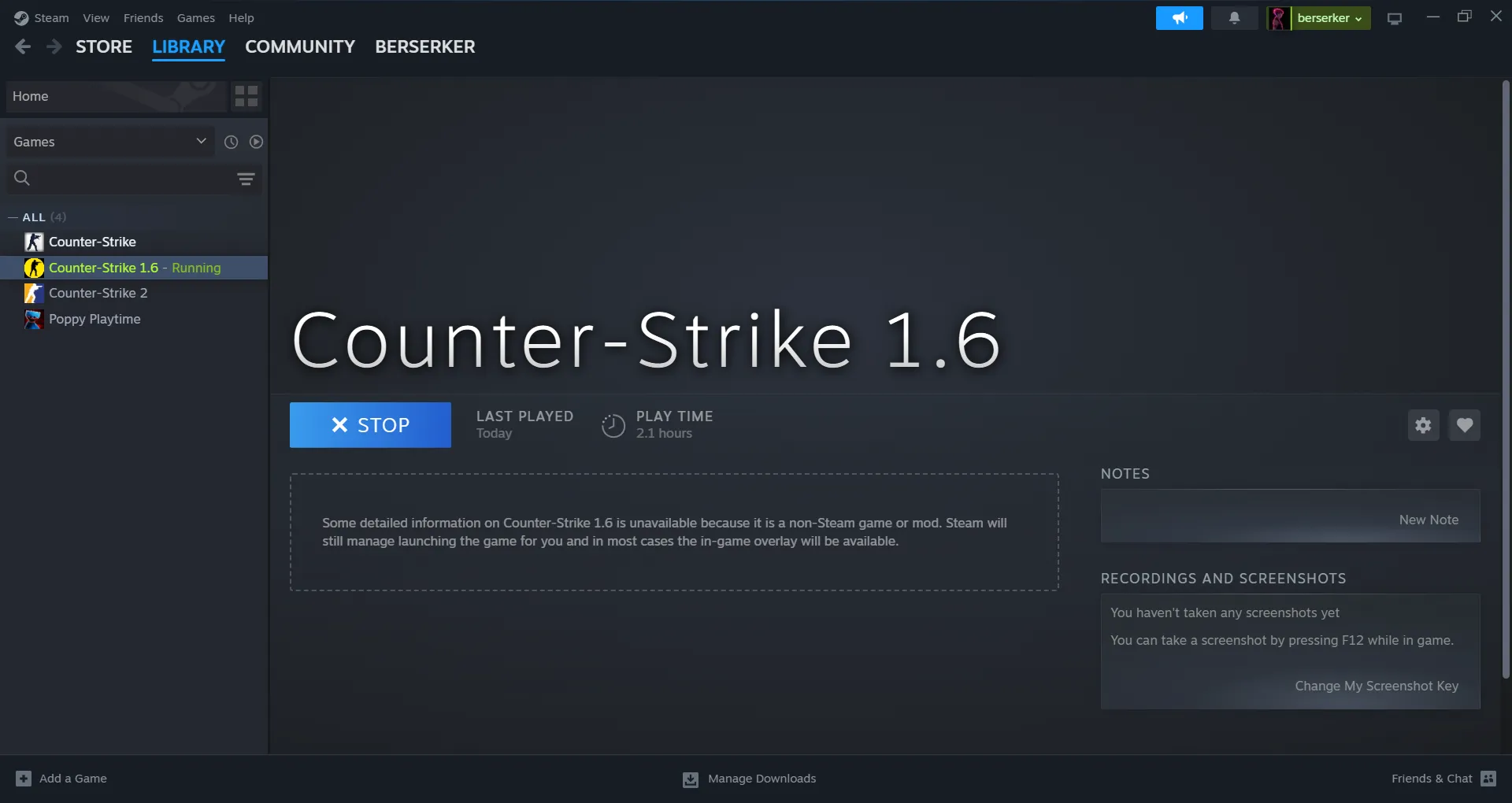Open the Friends menu

click(143, 18)
